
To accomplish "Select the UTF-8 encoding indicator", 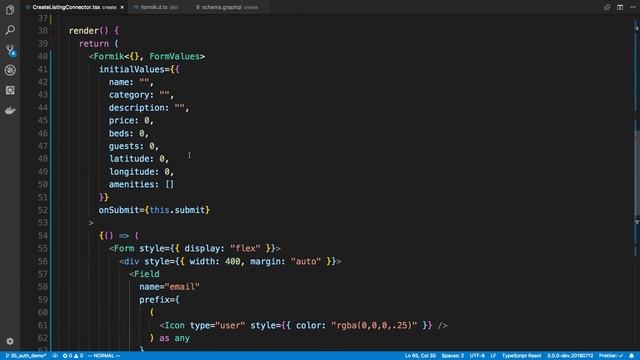I will [x=477, y=356].
